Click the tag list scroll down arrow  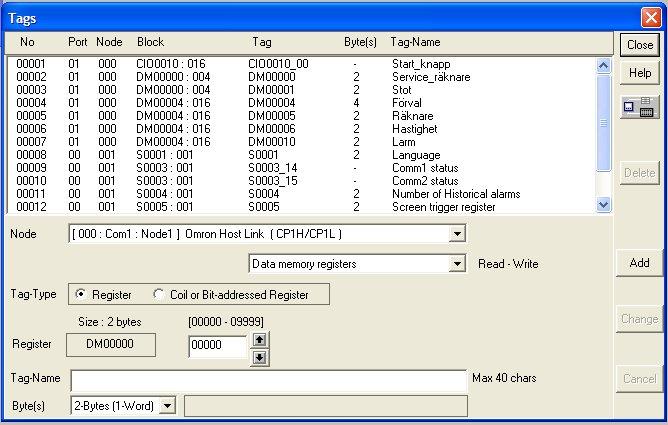coord(603,205)
